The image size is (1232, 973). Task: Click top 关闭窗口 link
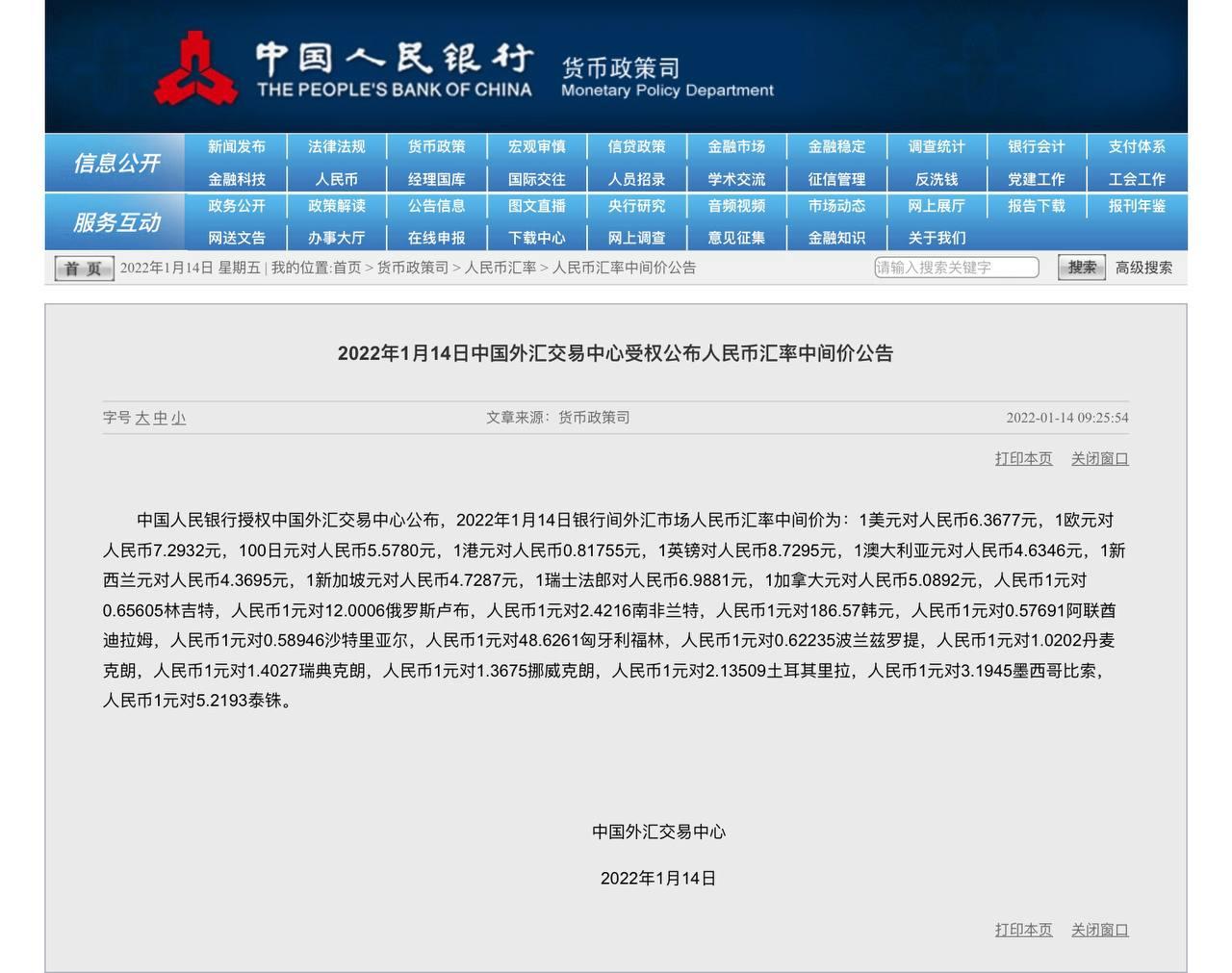tap(1100, 458)
